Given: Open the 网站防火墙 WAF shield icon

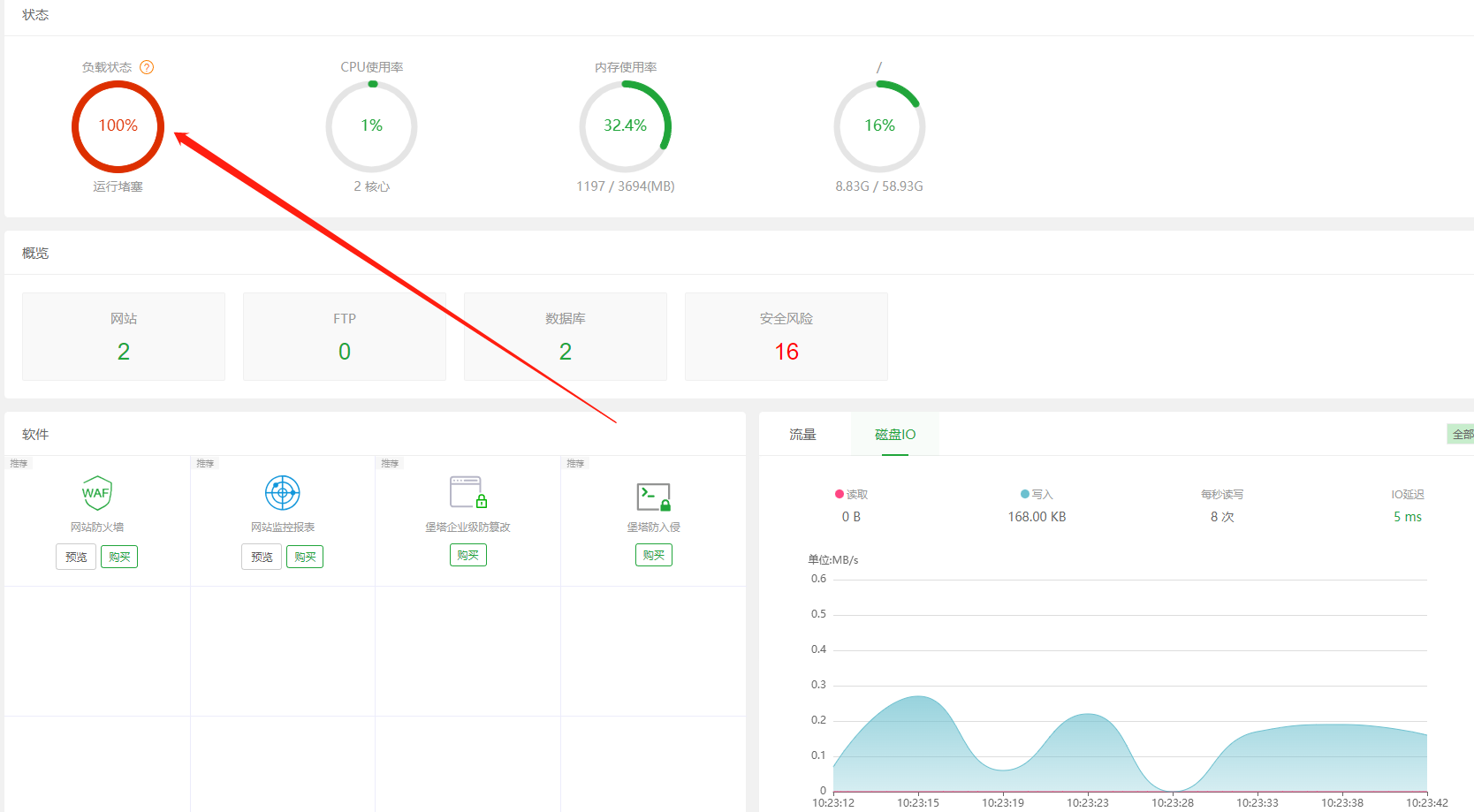Looking at the screenshot, I should [97, 492].
